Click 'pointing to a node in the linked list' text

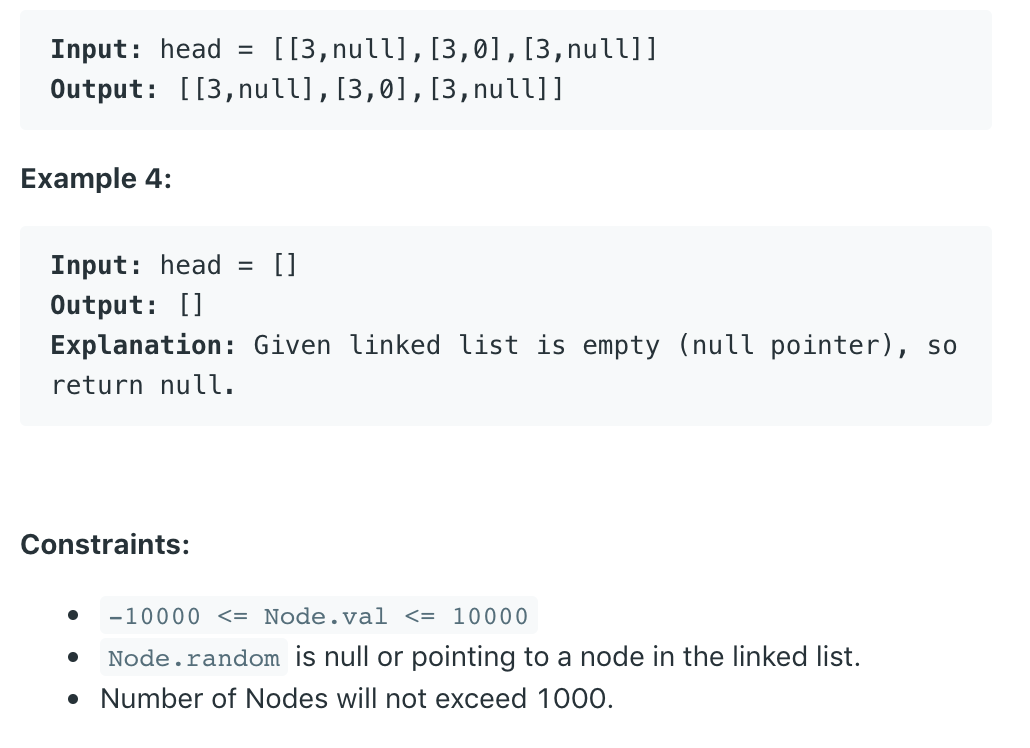pos(635,657)
